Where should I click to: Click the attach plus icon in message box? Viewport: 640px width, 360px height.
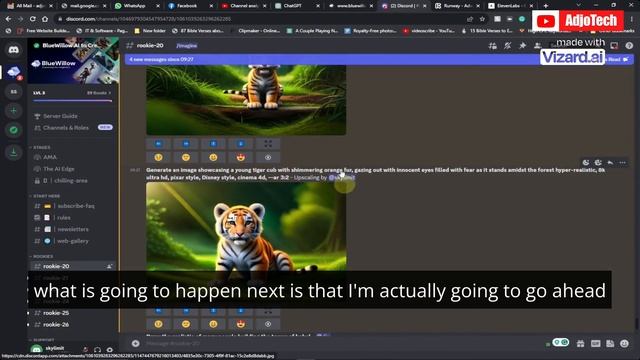(x=136, y=344)
